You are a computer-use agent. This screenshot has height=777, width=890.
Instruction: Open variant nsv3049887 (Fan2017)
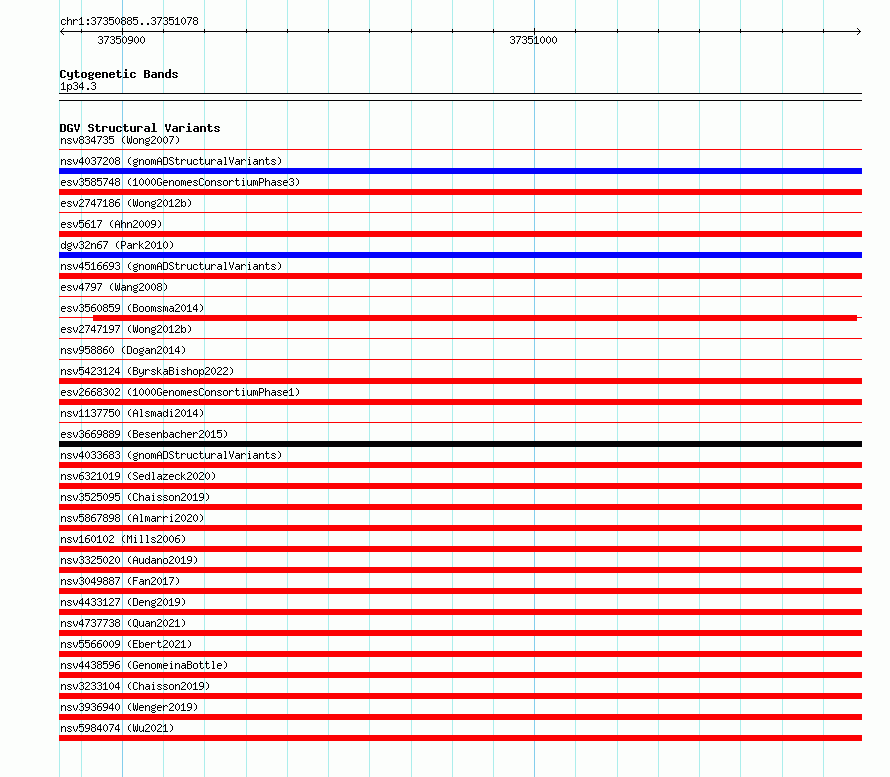click(x=120, y=581)
